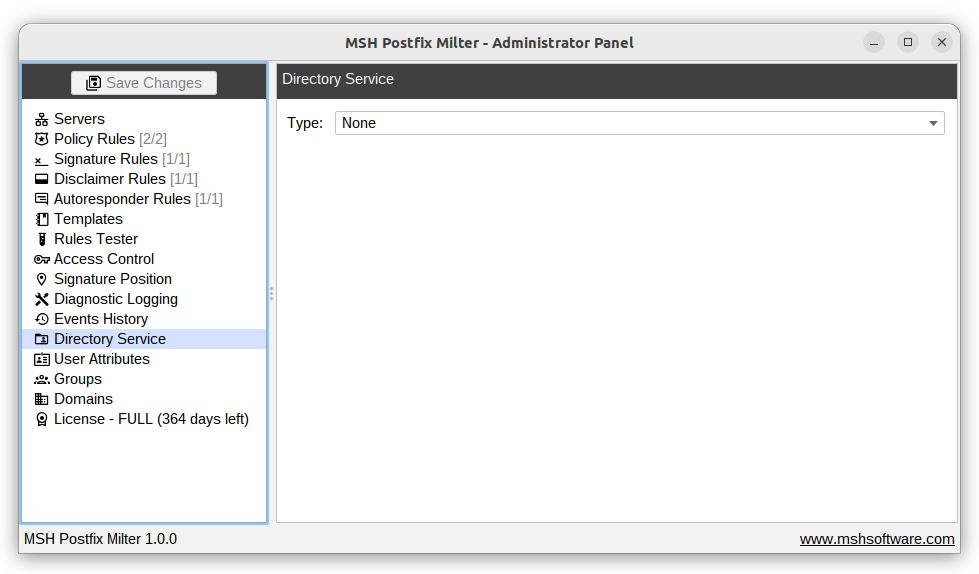Click the Directory Service panel header
Screen dimensions: 979x574
(x=617, y=80)
